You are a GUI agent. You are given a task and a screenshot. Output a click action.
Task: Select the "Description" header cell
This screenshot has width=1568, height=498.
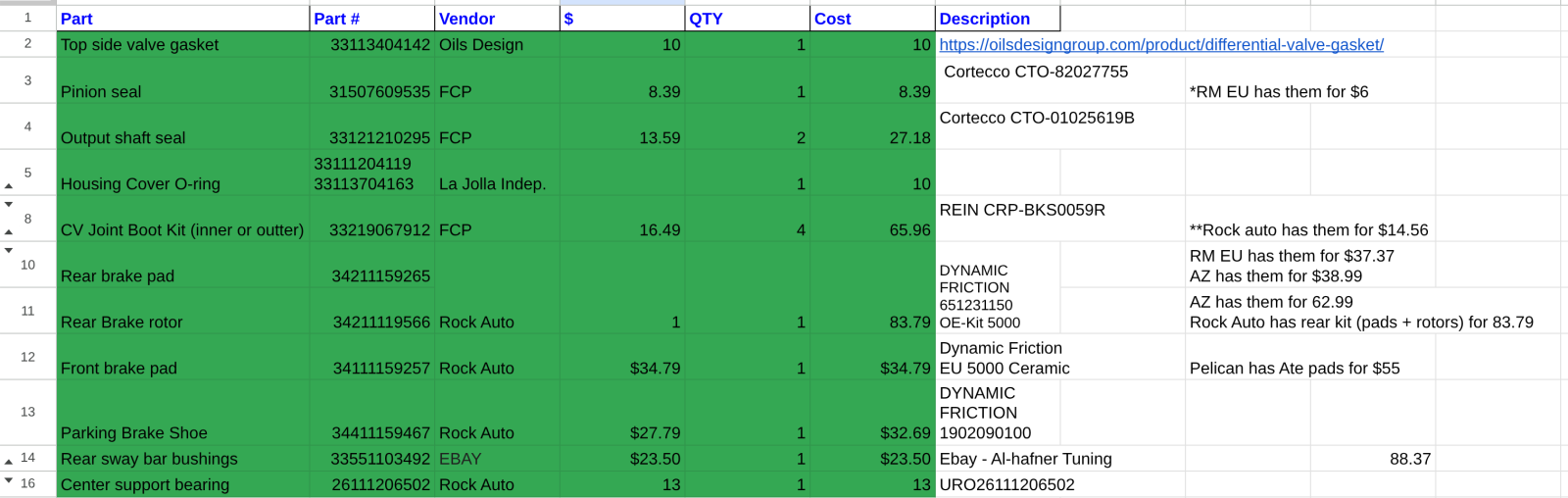pos(998,19)
